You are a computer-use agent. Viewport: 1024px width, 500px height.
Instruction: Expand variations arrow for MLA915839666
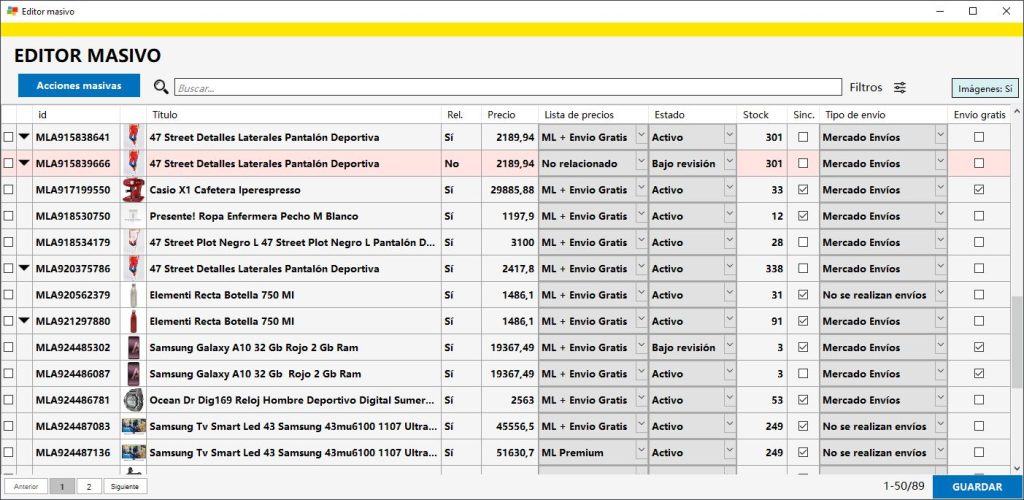coord(24,163)
